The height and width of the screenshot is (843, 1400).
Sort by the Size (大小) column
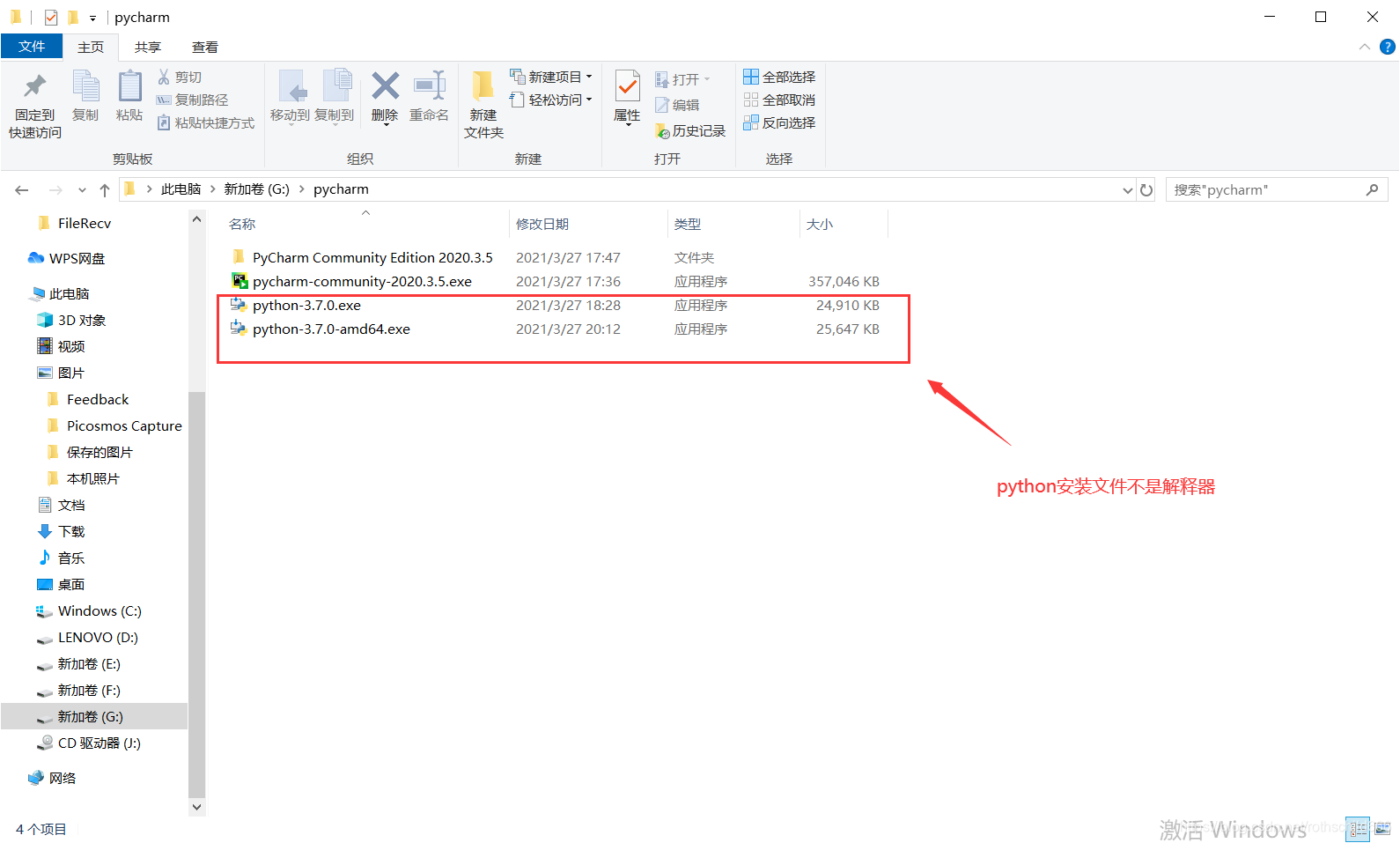(820, 225)
